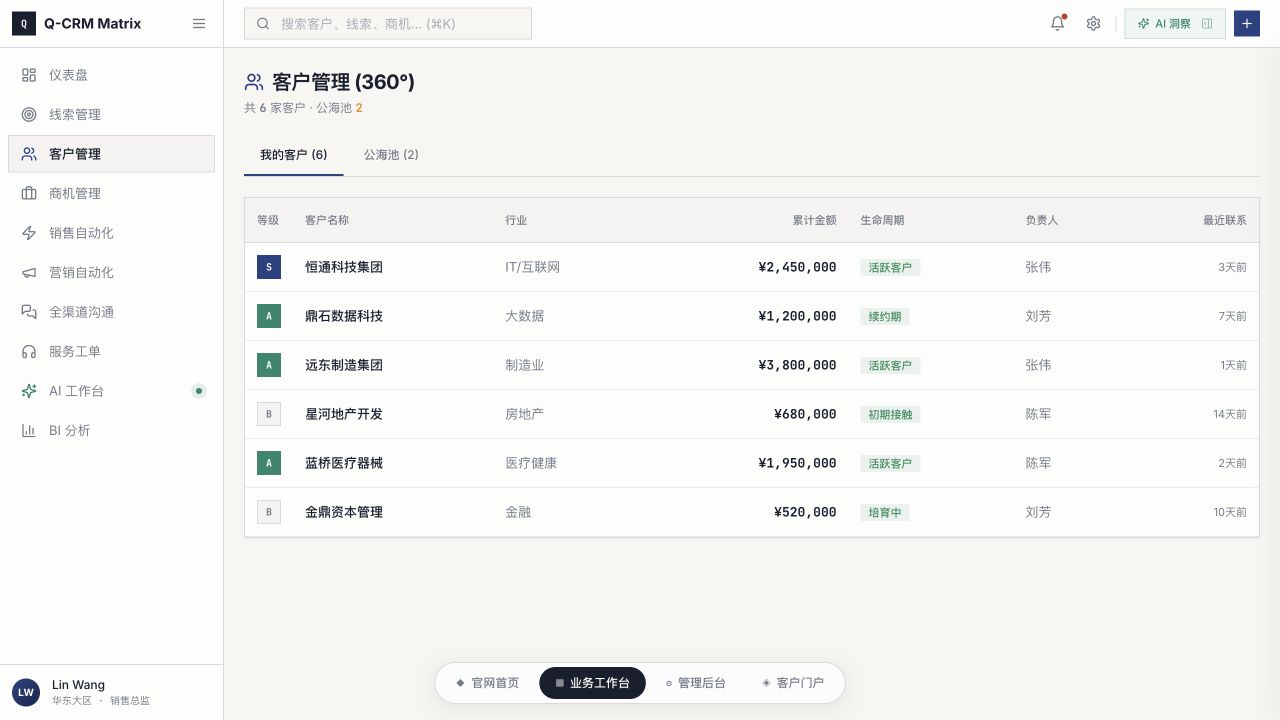Click the 累计金额 column header
This screenshot has height=720, width=1280.
[x=814, y=220]
